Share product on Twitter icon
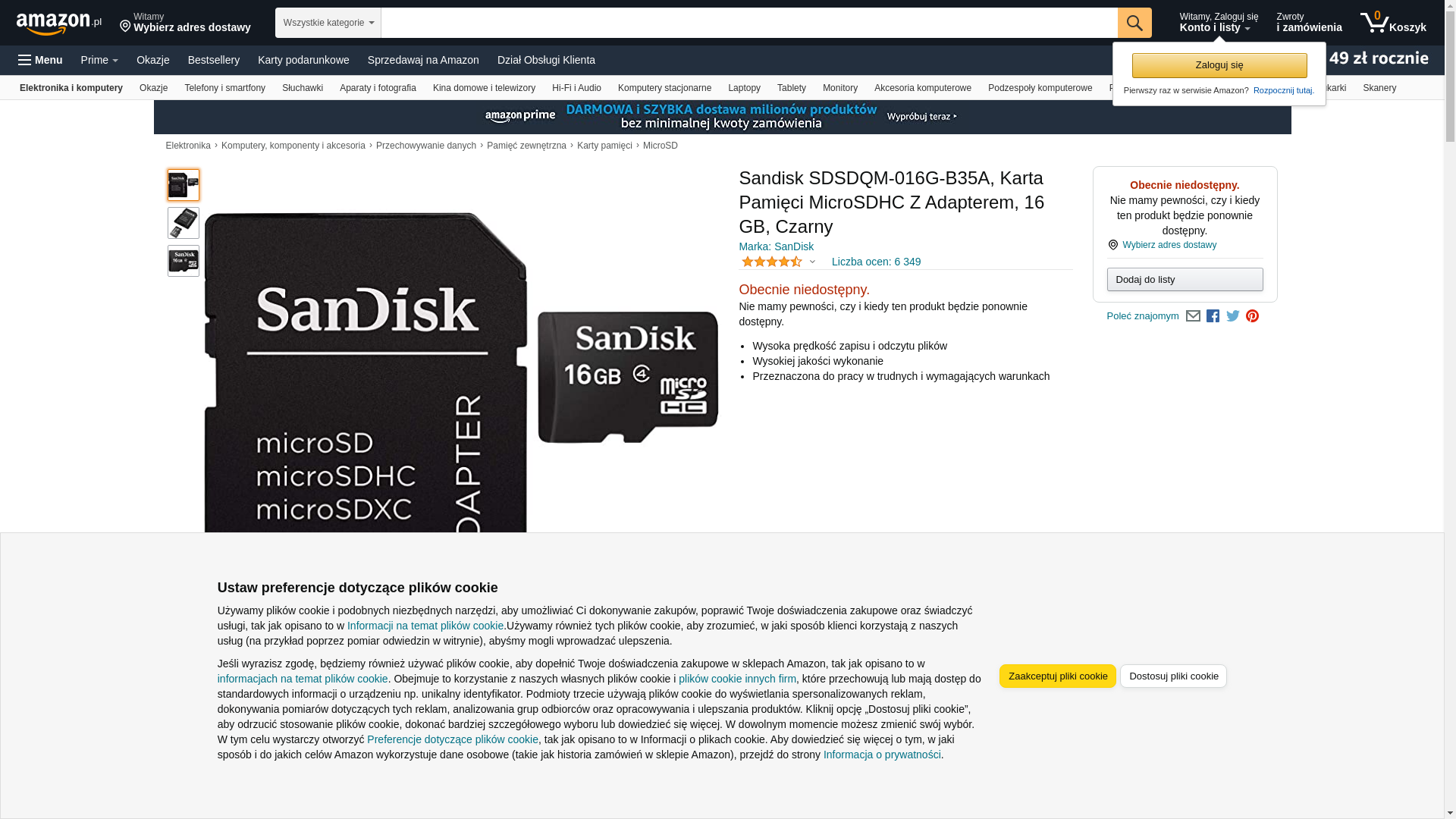 [x=1233, y=316]
